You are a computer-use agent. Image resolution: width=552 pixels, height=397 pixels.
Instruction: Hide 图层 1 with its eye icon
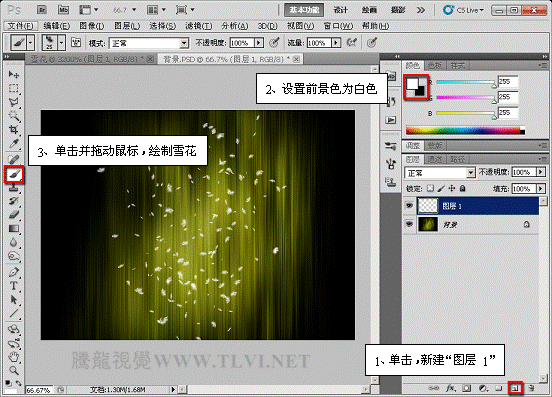409,205
